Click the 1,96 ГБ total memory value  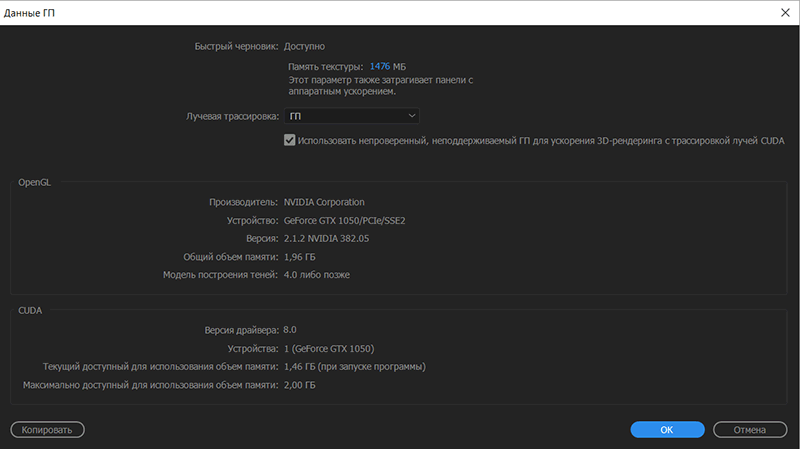pos(299,257)
